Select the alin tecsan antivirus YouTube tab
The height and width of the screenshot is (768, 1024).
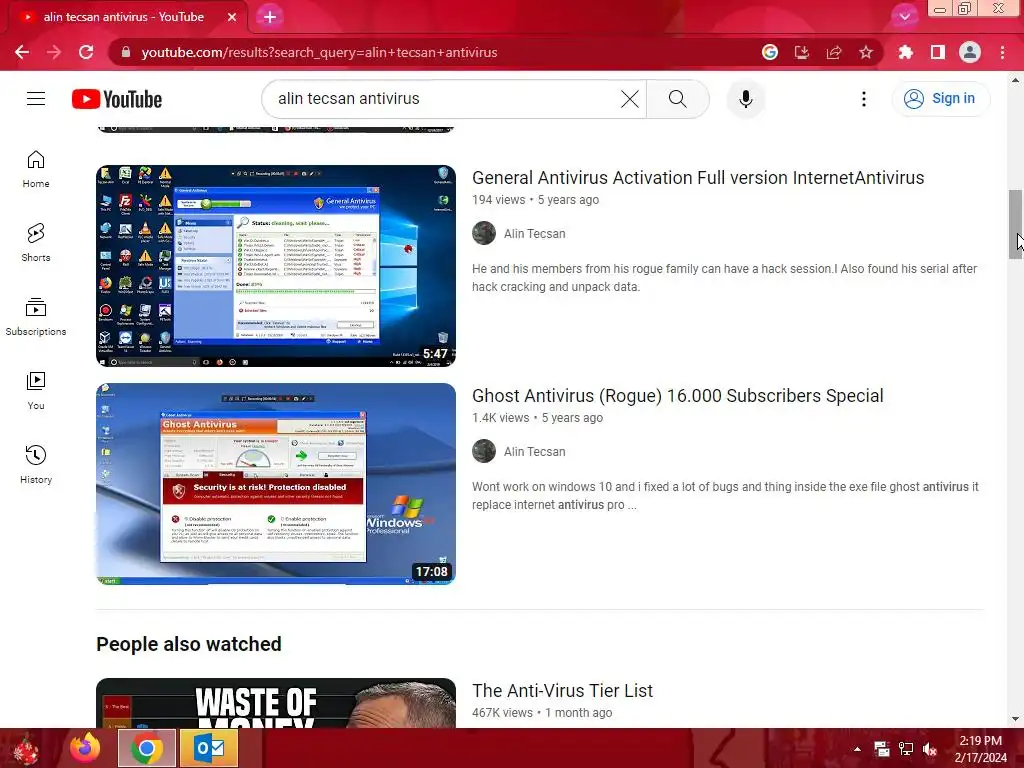pos(123,17)
